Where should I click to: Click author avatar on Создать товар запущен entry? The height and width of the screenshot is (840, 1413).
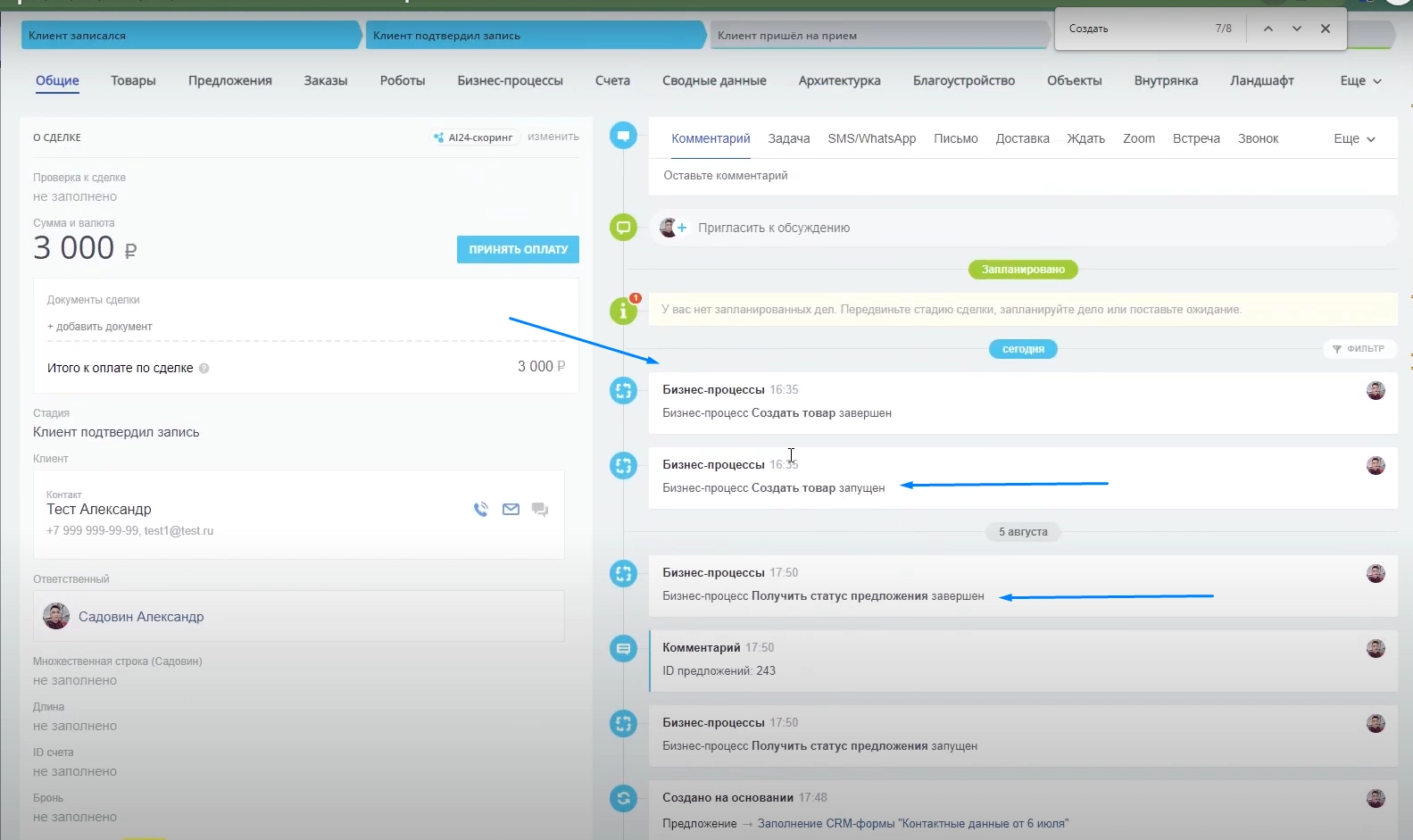coord(1376,465)
